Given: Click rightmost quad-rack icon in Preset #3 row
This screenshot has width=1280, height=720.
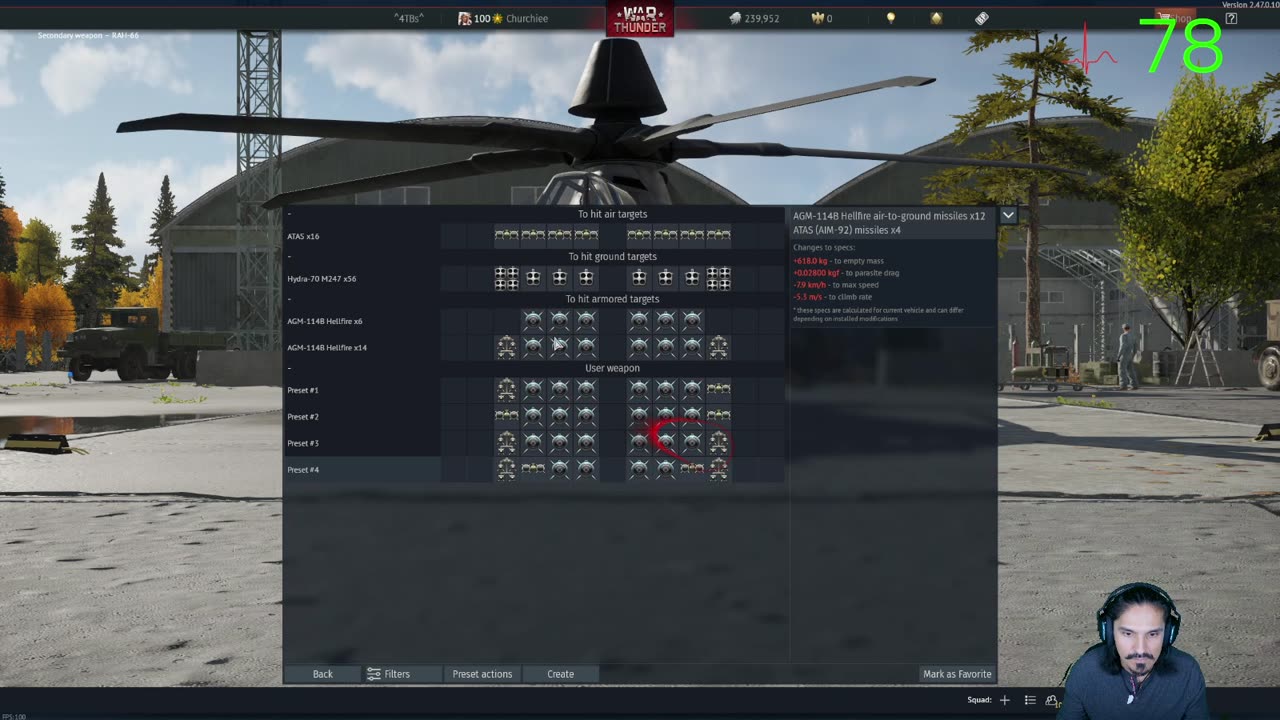Looking at the screenshot, I should [x=718, y=443].
